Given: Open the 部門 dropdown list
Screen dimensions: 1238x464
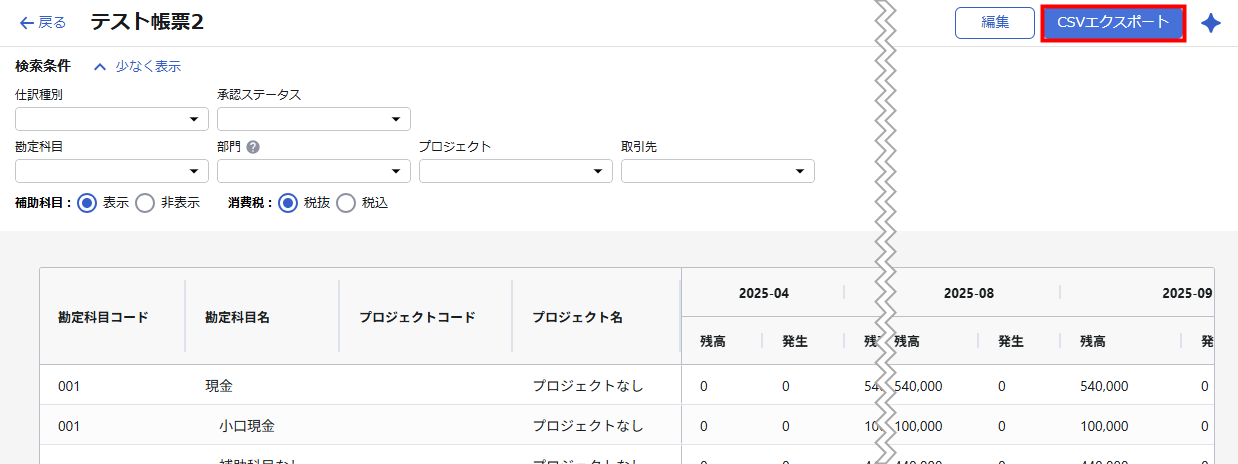Looking at the screenshot, I should coord(313,172).
